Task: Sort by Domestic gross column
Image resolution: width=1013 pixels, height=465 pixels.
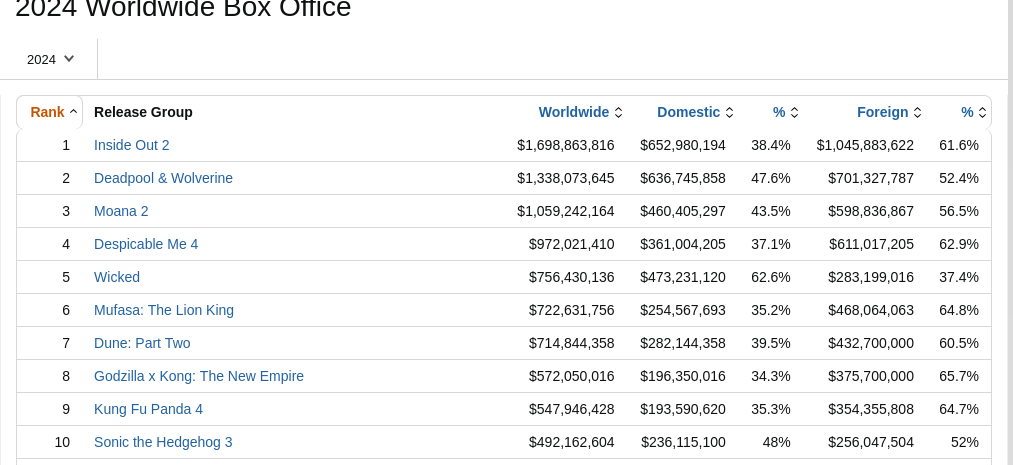Action: pyautogui.click(x=695, y=112)
